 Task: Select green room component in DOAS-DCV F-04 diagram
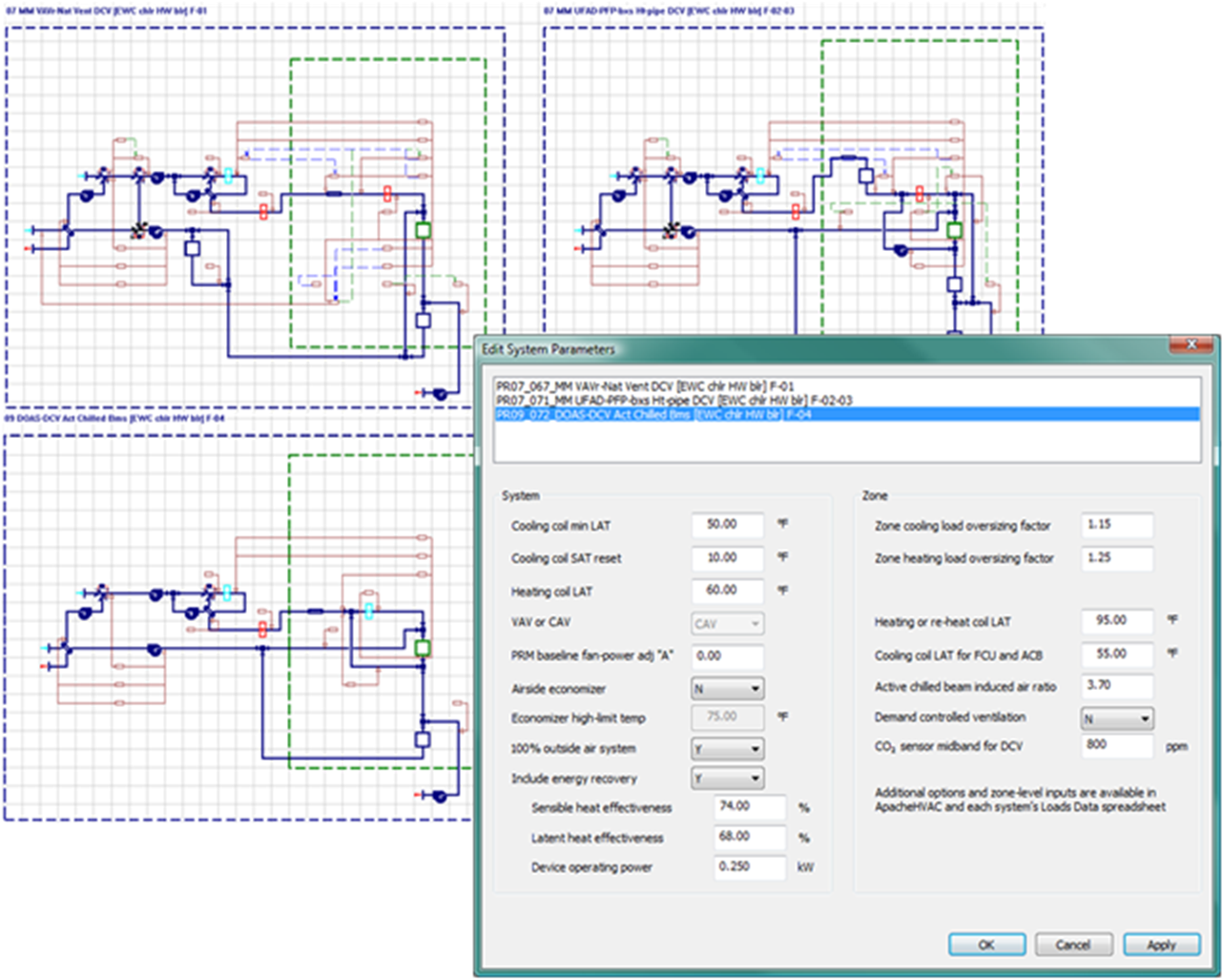tap(424, 648)
